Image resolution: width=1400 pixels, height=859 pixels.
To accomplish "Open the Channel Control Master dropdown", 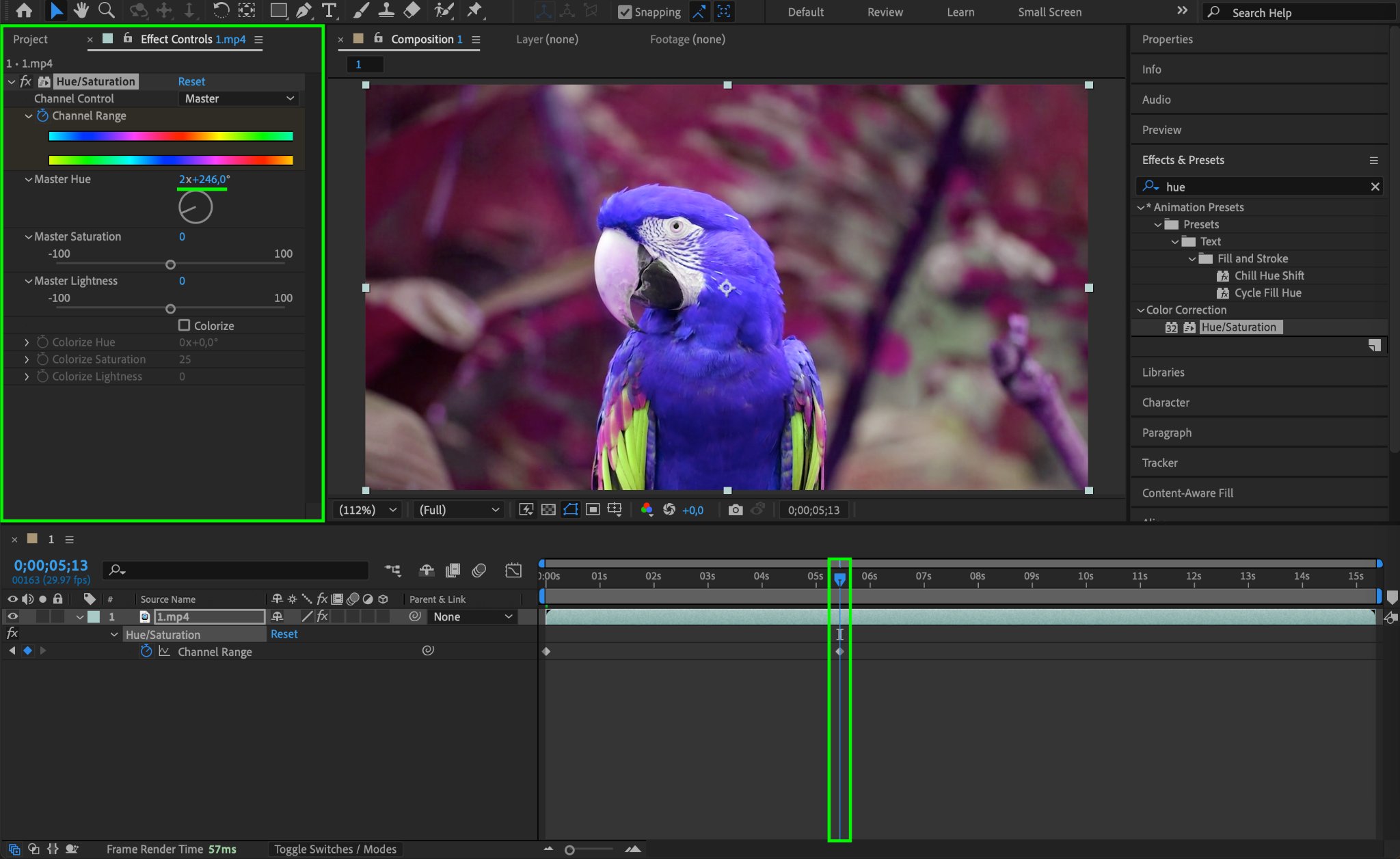I will point(239,98).
